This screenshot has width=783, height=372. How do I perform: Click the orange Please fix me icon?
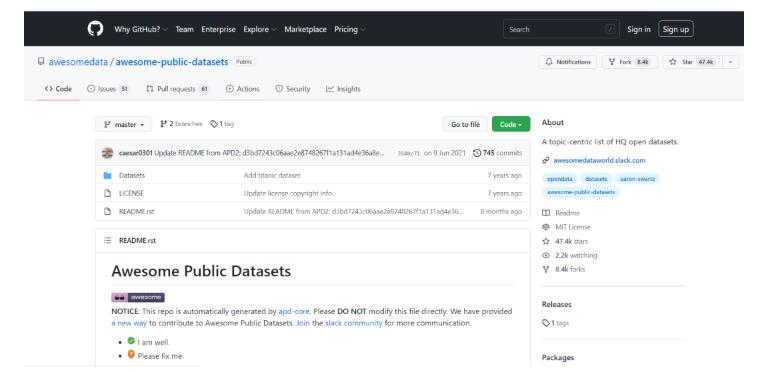click(x=131, y=355)
